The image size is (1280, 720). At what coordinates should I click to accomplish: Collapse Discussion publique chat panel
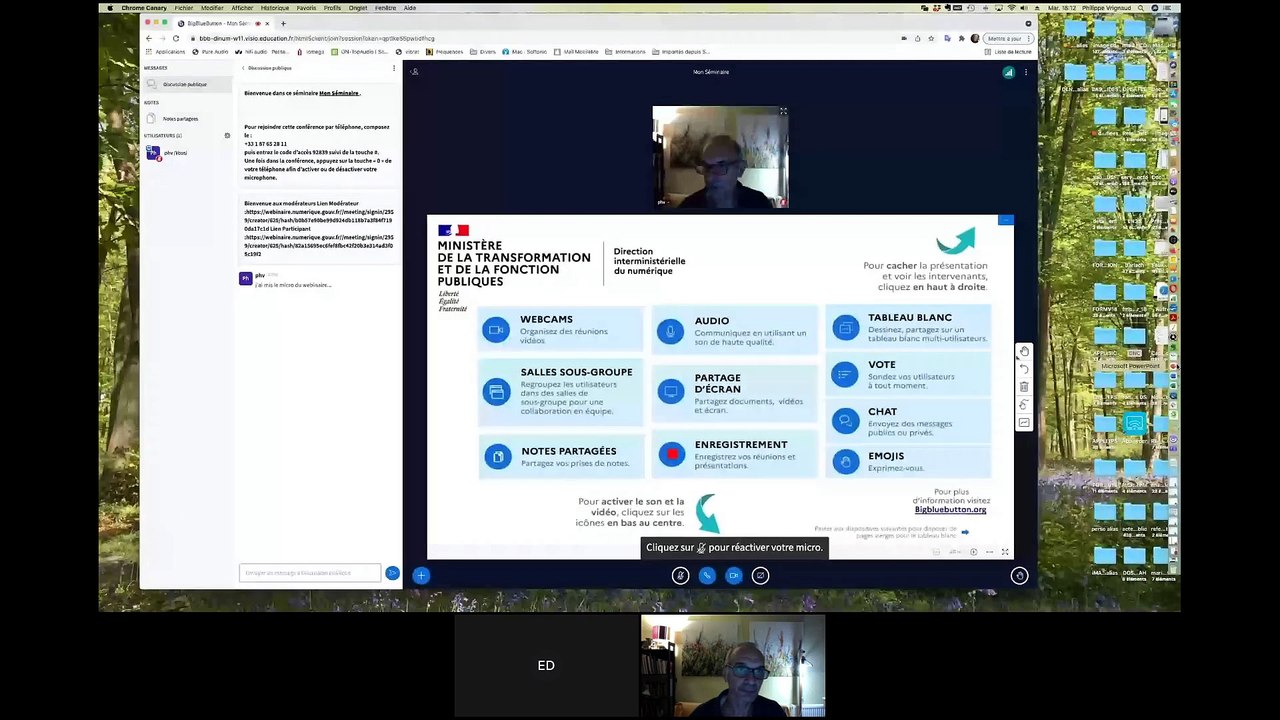[267, 68]
